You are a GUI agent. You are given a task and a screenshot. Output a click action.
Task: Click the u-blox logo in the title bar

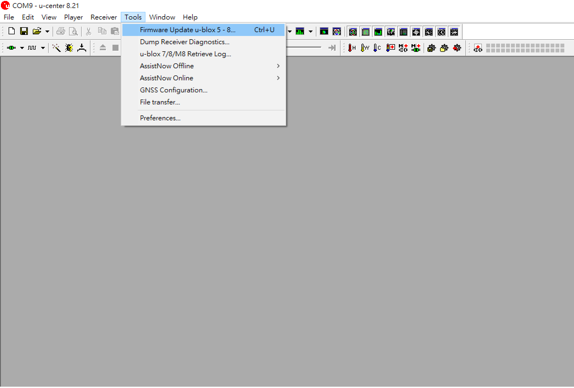[5, 5]
